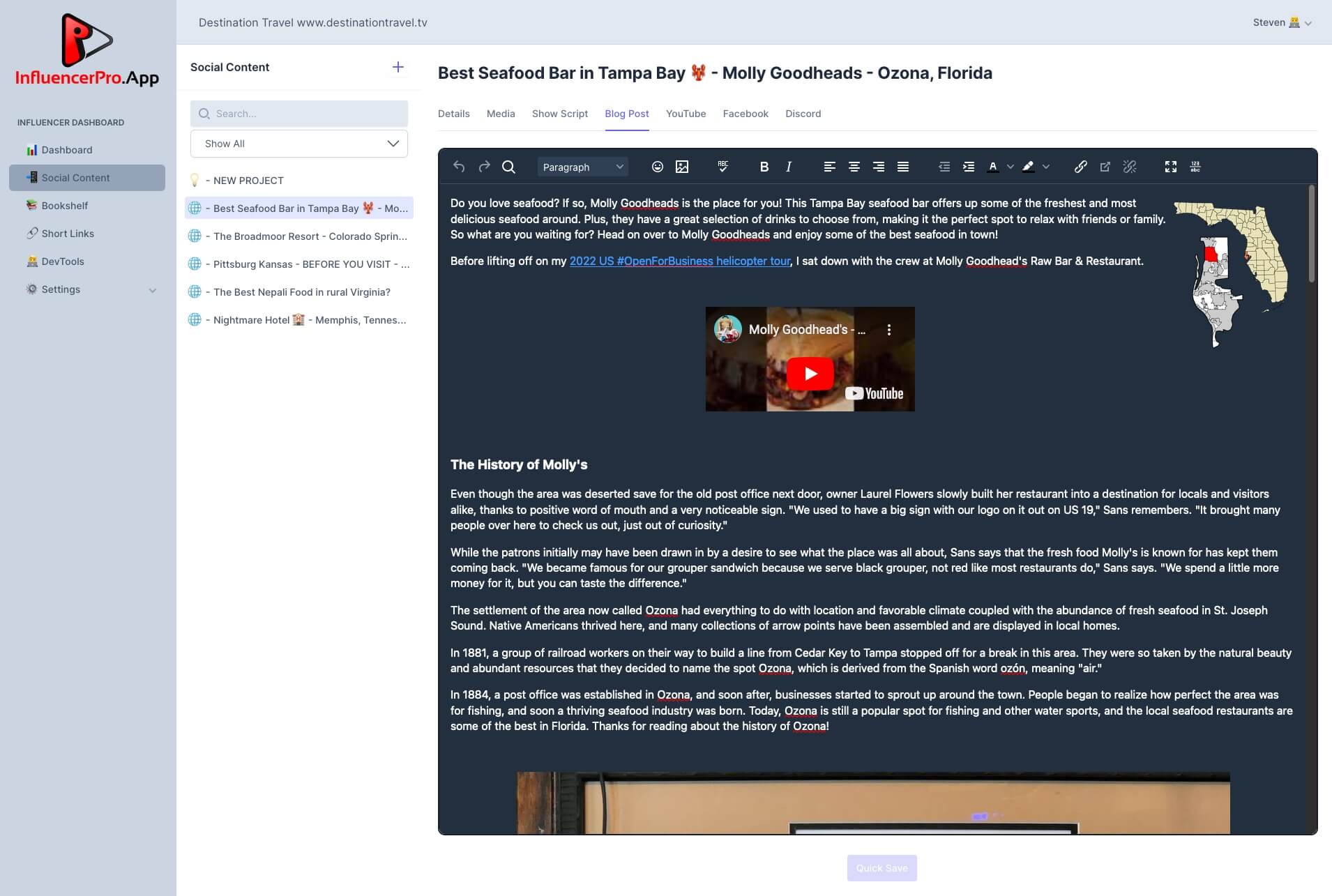This screenshot has width=1332, height=896.
Task: Open DevTools in the sidebar
Action: 87,261
